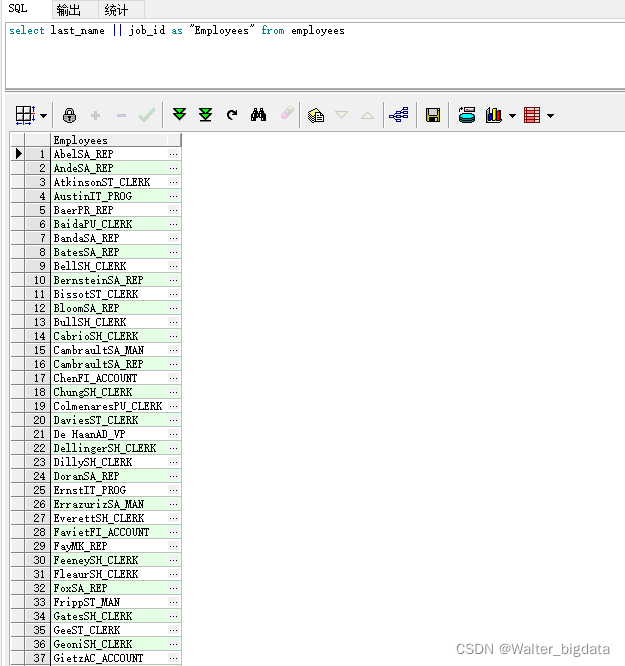This screenshot has width=625, height=666.
Task: Switch to the SQL tab
Action: tap(18, 8)
